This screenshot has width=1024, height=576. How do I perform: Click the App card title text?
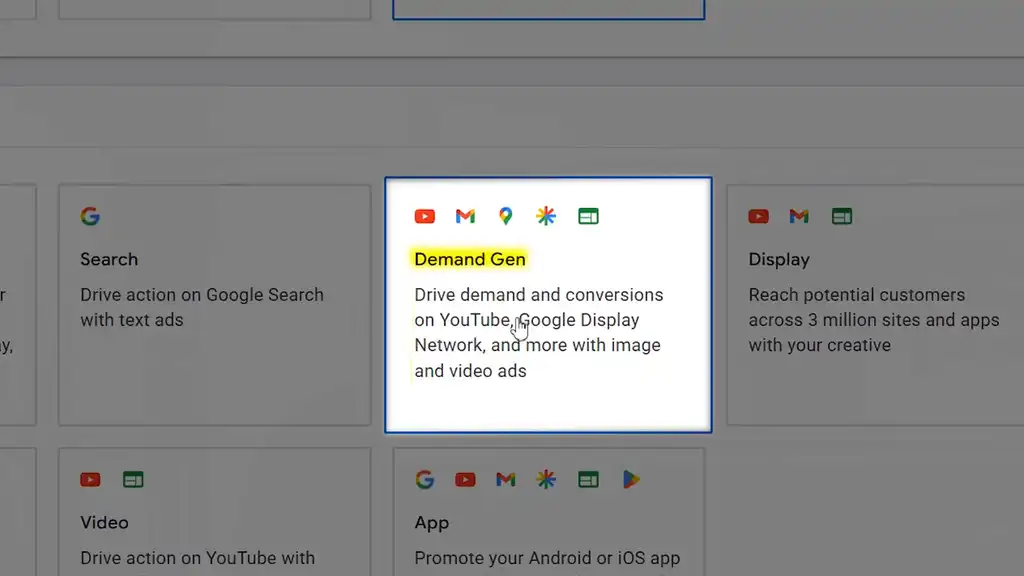pyautogui.click(x=432, y=523)
